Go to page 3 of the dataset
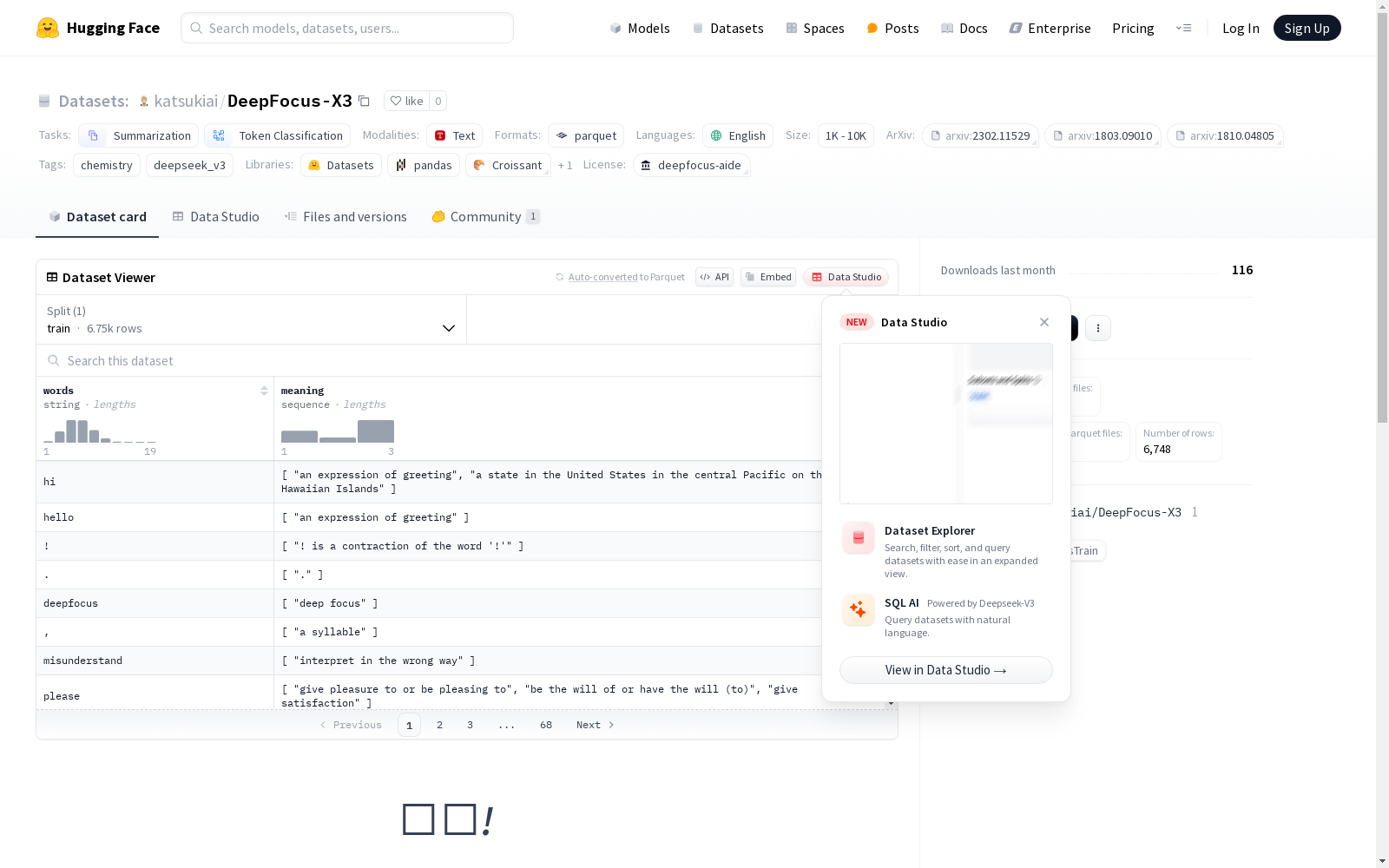Screen dimensions: 1389x868 pyautogui.click(x=471, y=725)
